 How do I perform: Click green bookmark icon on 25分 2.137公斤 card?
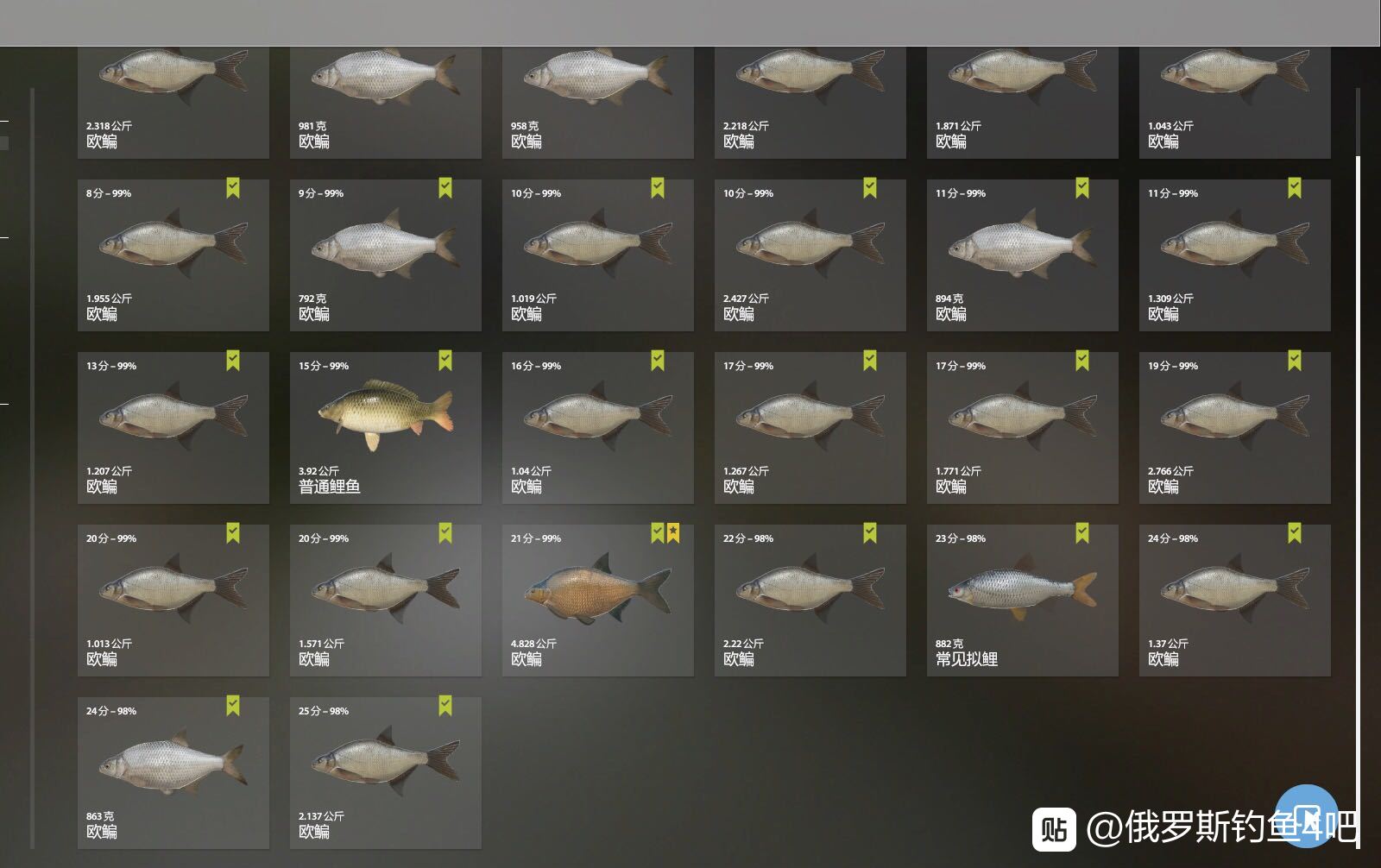[445, 706]
